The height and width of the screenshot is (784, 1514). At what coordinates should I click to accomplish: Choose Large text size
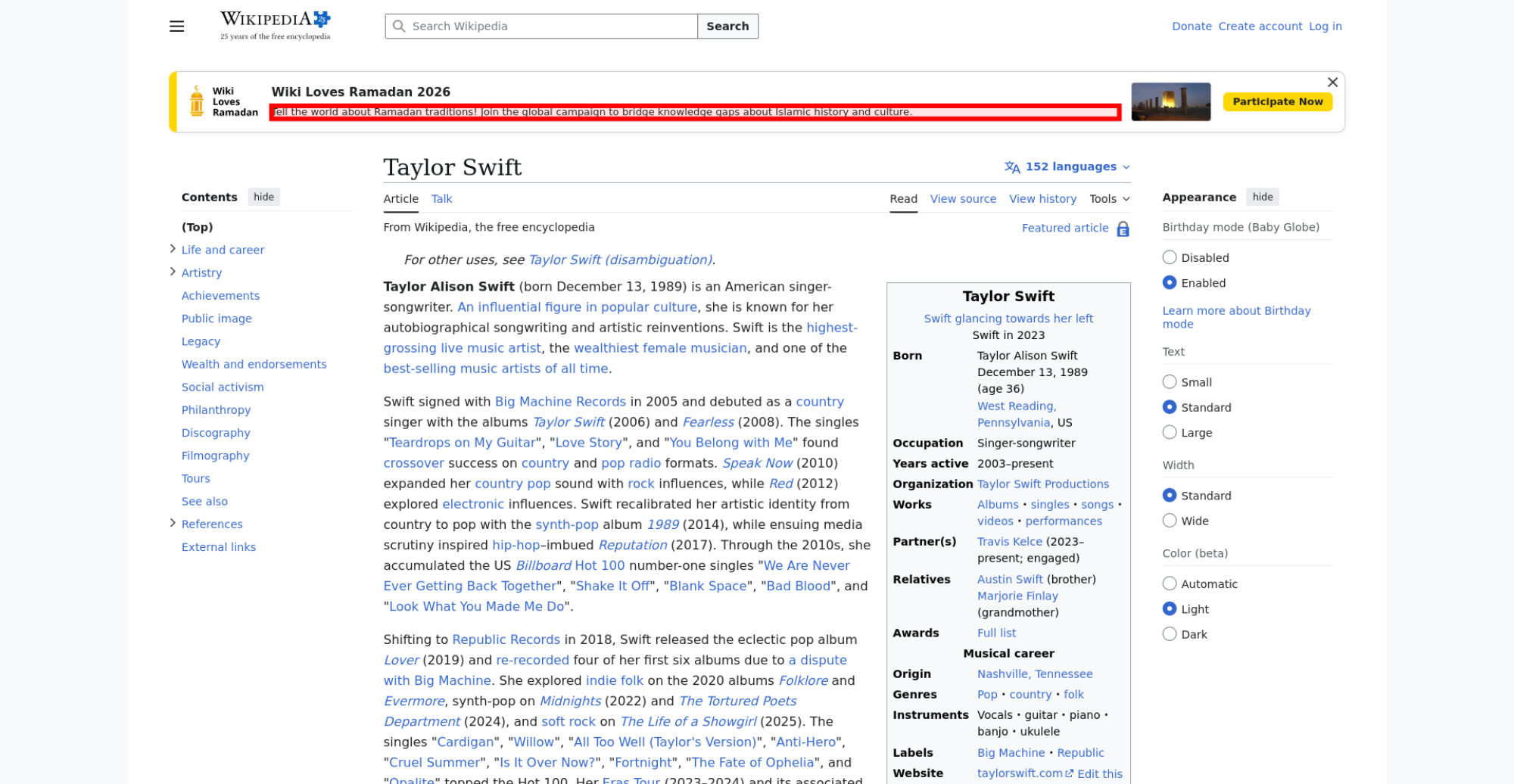[1170, 432]
